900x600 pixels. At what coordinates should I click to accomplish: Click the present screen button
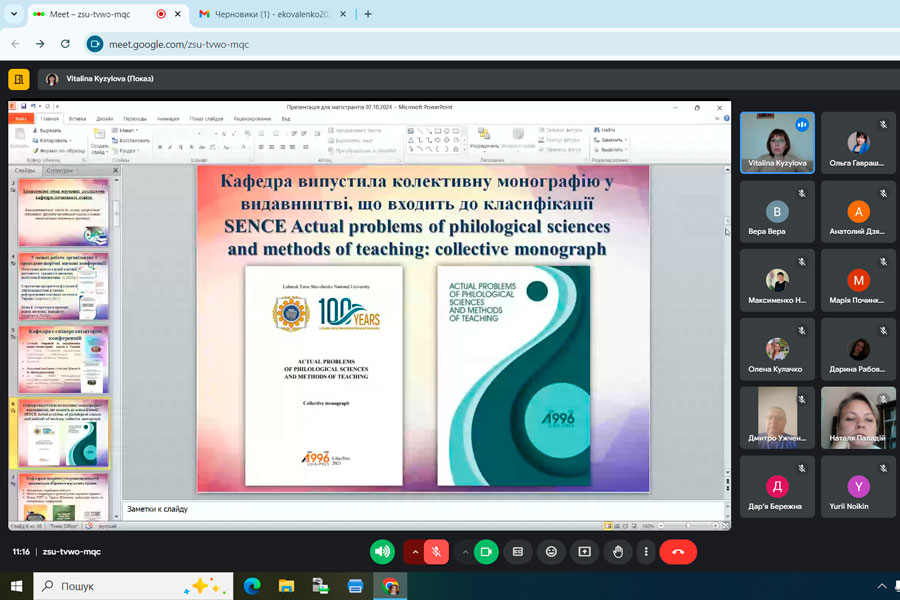(x=584, y=551)
